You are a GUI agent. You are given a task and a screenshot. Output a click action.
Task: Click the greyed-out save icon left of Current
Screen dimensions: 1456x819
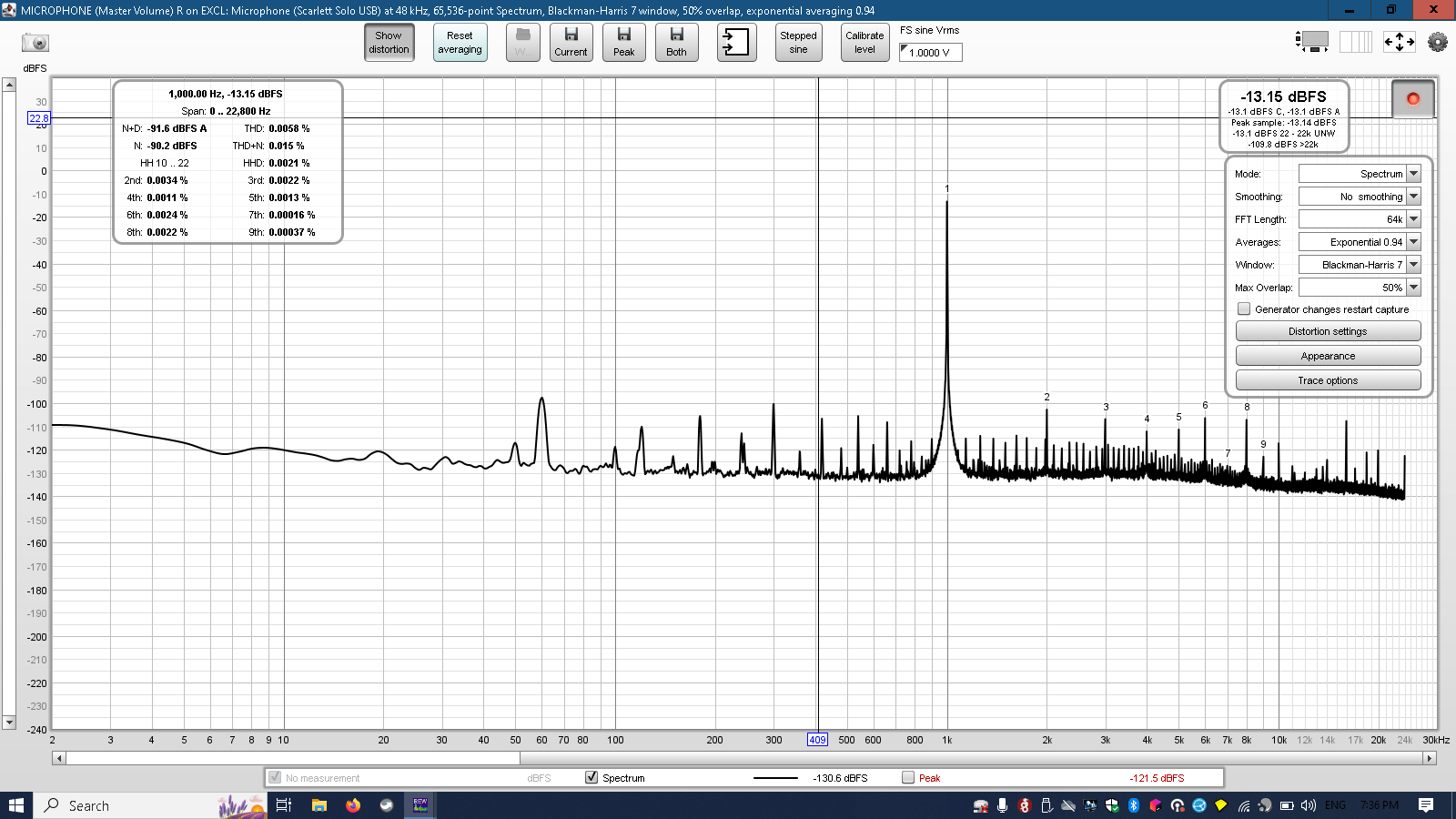tap(522, 42)
